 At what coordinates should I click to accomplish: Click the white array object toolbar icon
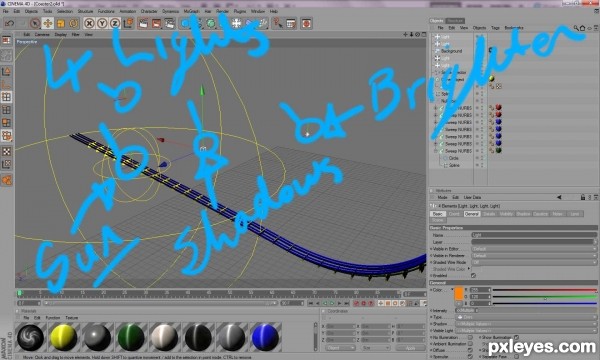(237, 23)
